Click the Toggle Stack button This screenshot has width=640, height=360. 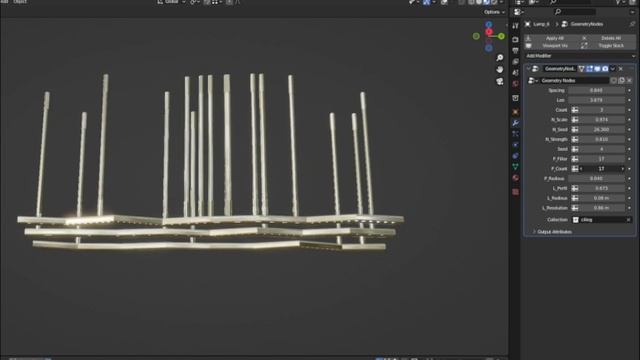point(611,46)
